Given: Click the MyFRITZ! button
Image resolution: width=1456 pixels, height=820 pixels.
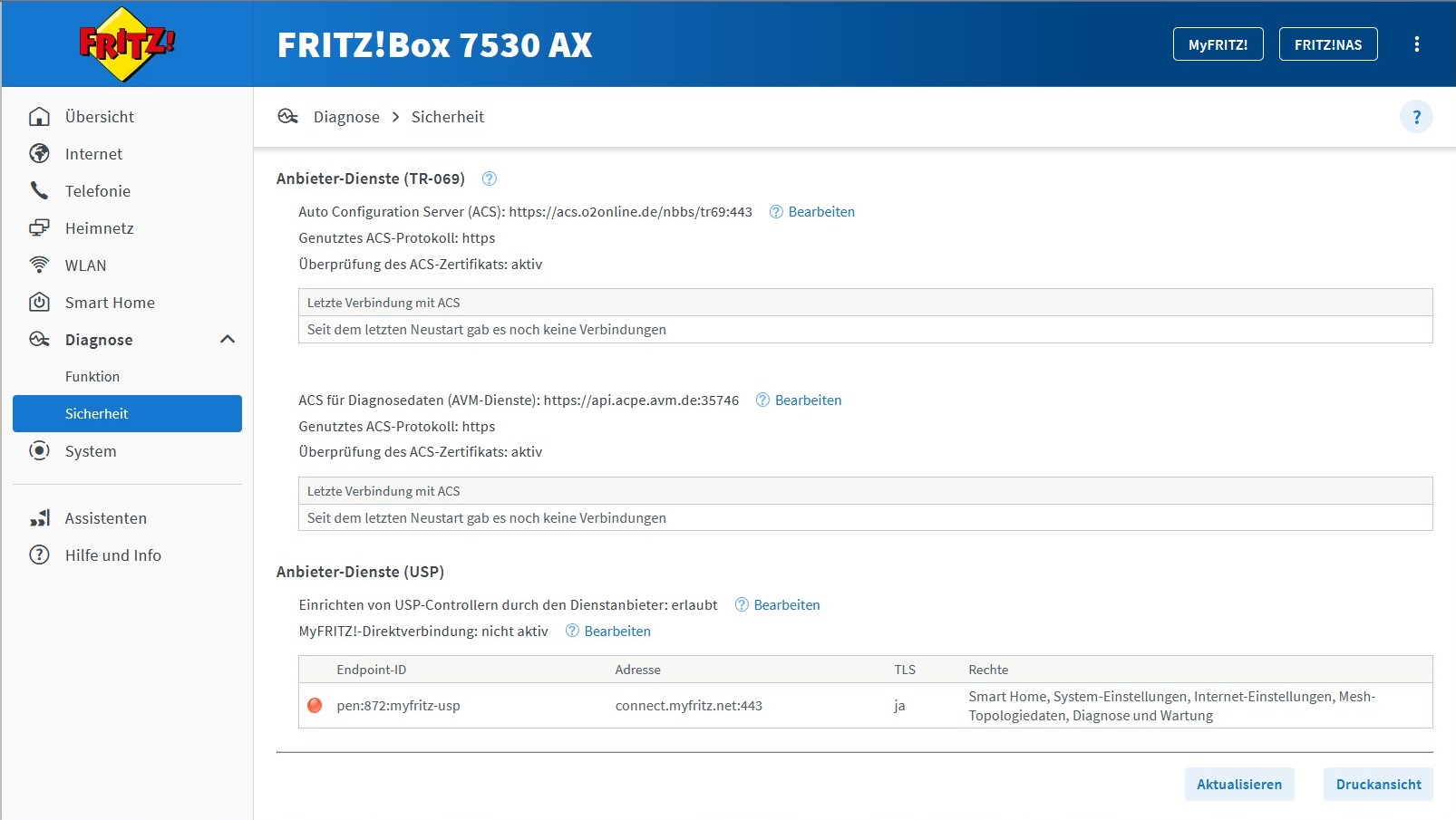Looking at the screenshot, I should 1218,44.
